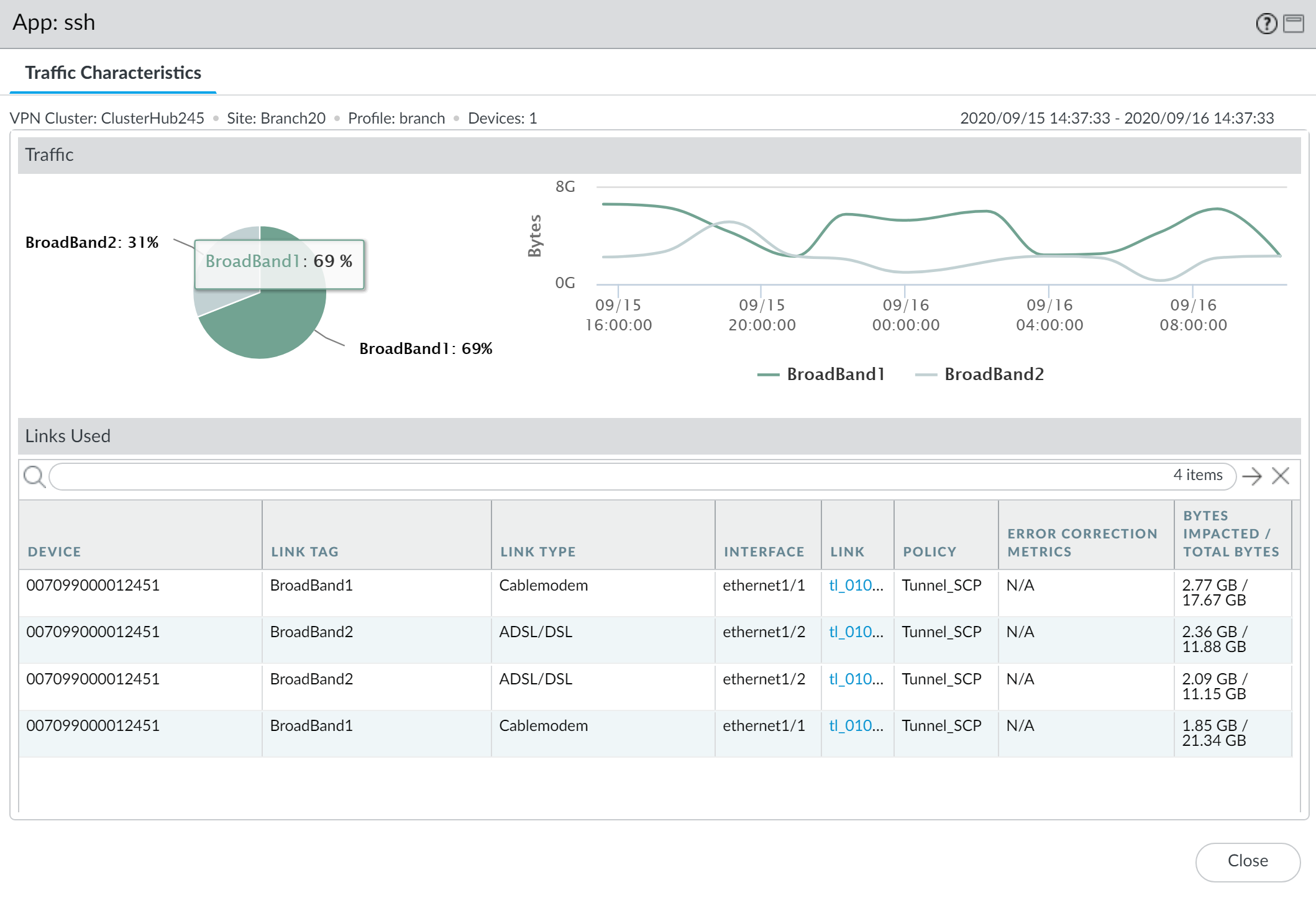Click the window maximize icon in header
This screenshot has width=1316, height=898.
pos(1294,24)
